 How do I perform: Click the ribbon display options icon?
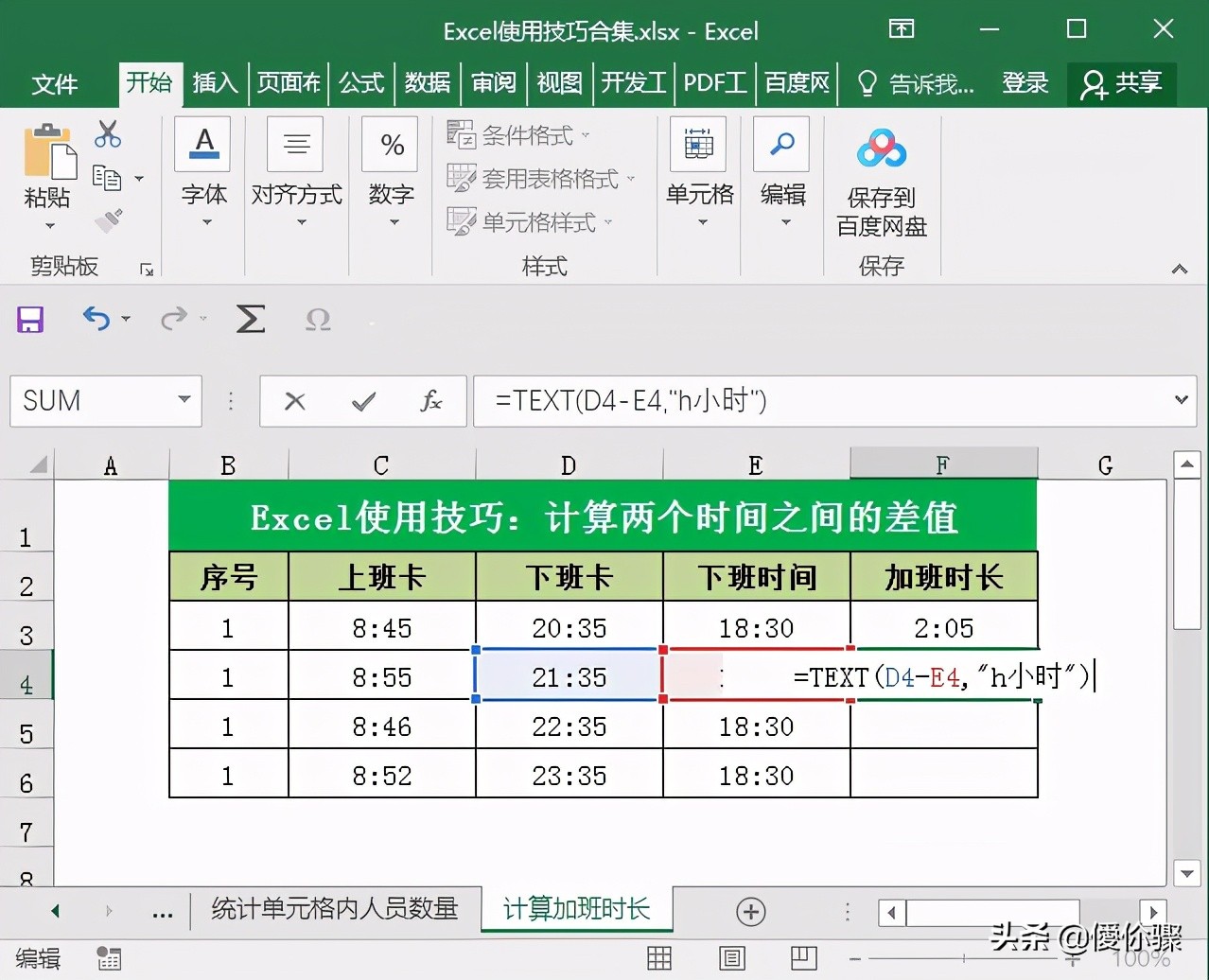902,29
